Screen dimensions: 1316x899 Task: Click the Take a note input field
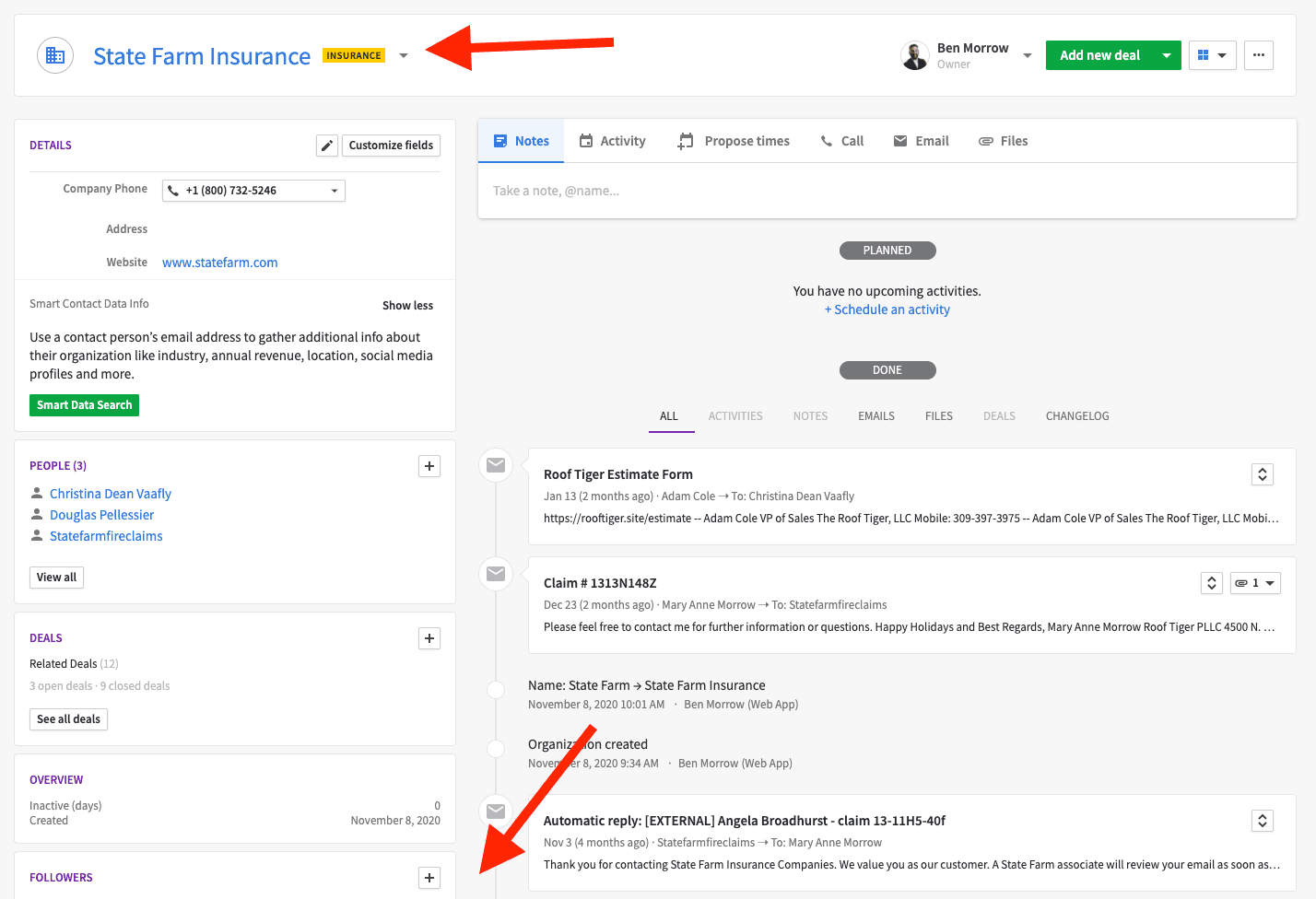tap(887, 191)
